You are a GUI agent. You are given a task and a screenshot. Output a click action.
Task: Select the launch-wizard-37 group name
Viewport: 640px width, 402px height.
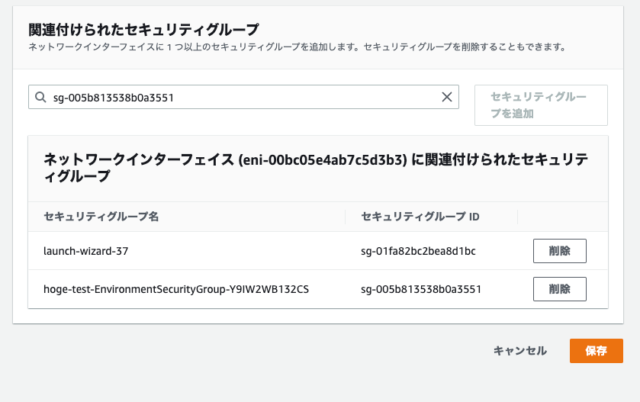pyautogui.click(x=86, y=251)
